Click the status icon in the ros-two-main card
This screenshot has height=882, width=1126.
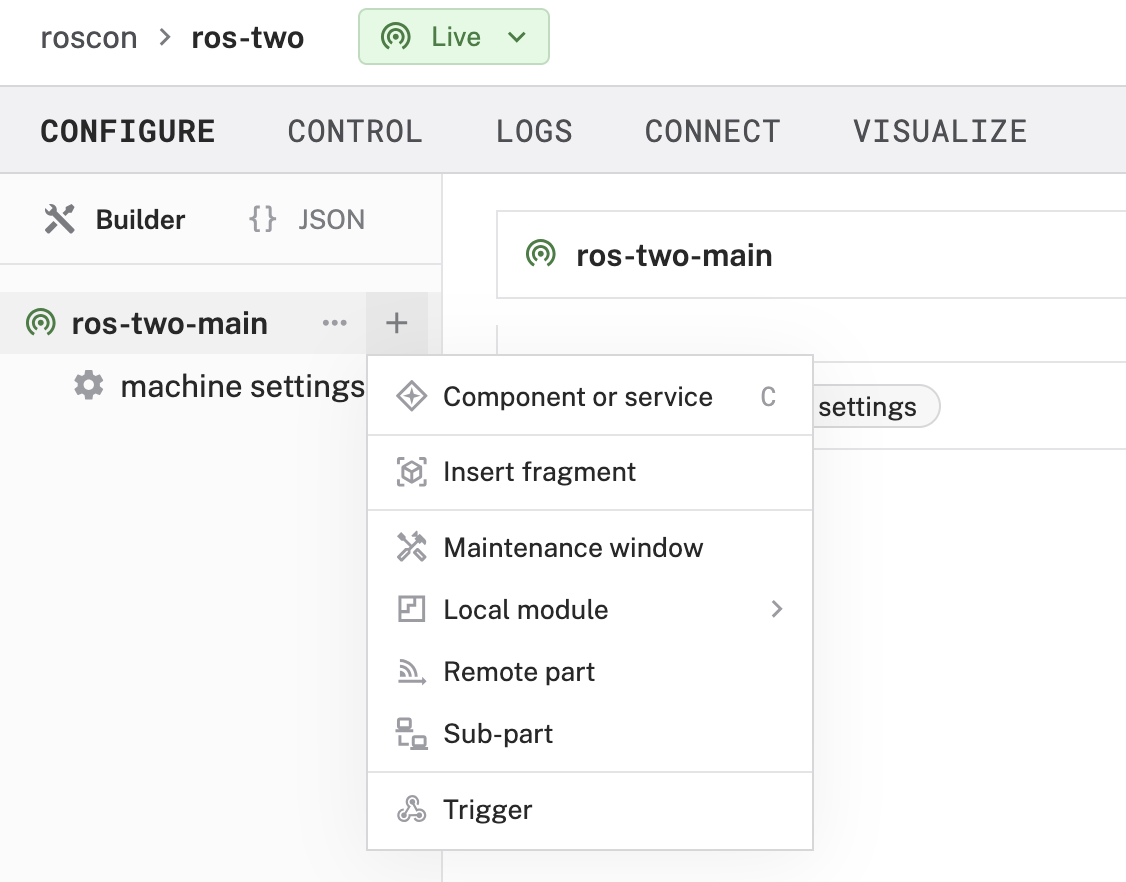[x=541, y=254]
